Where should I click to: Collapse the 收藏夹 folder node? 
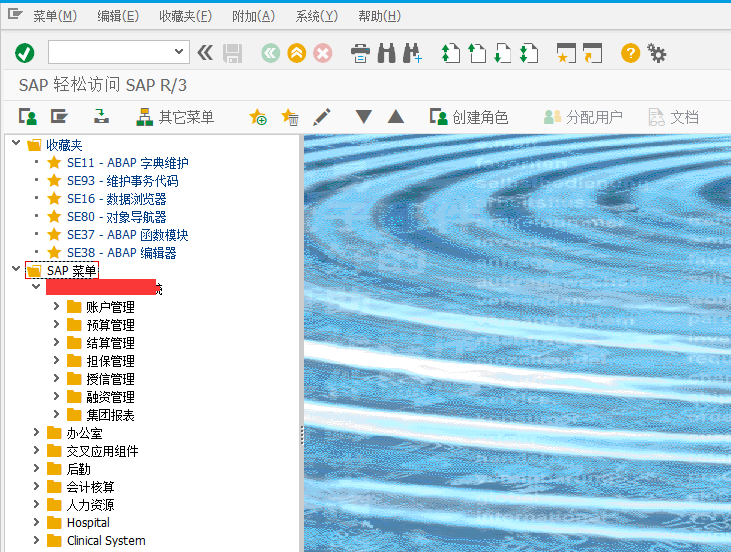click(x=16, y=143)
